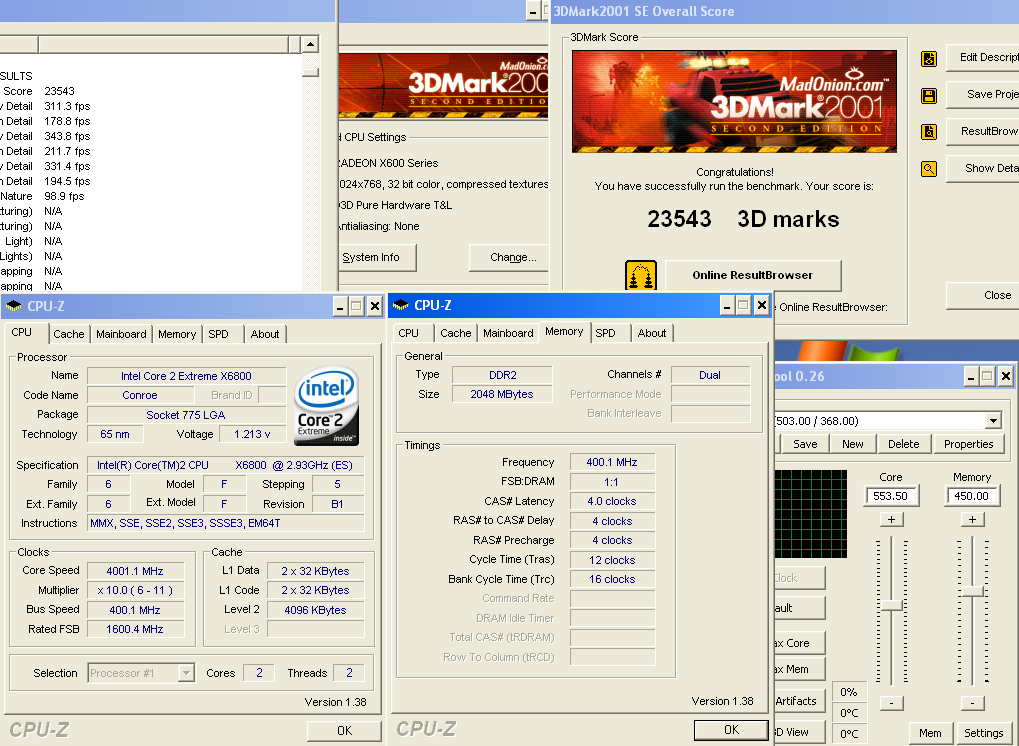Image resolution: width=1019 pixels, height=746 pixels.
Task: Select SPD tab in right CPU-Z window
Action: coord(605,333)
